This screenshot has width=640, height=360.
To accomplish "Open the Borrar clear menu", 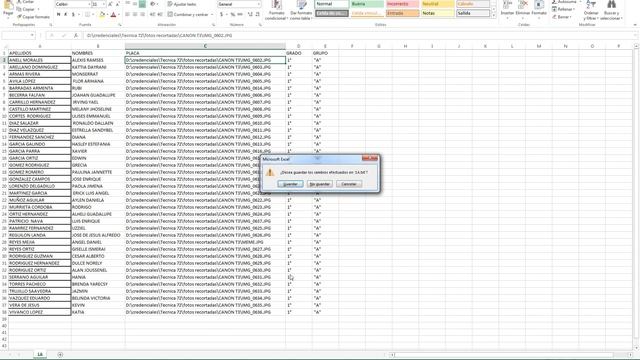I will 562,17.
